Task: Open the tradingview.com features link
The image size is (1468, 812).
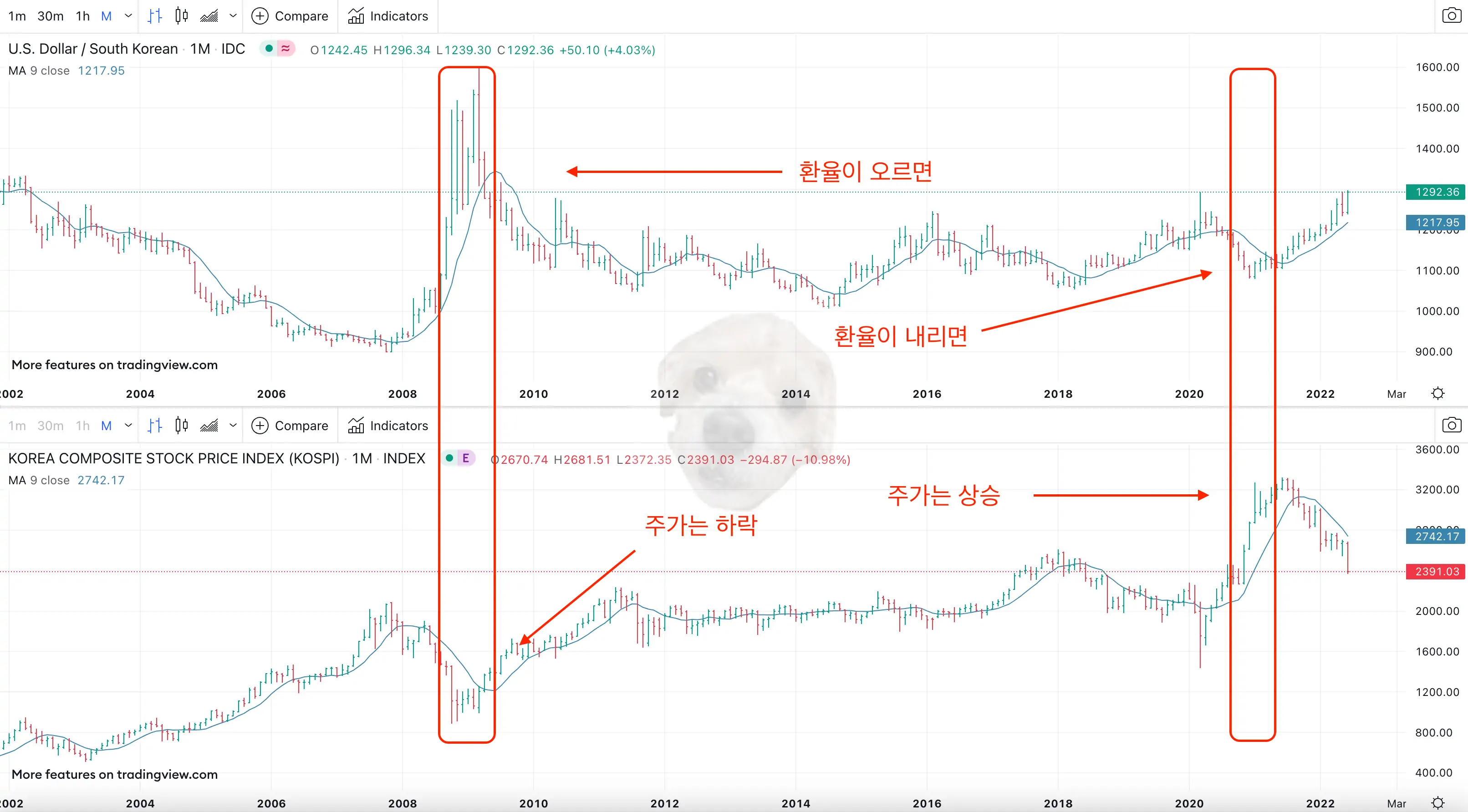Action: click(x=115, y=365)
